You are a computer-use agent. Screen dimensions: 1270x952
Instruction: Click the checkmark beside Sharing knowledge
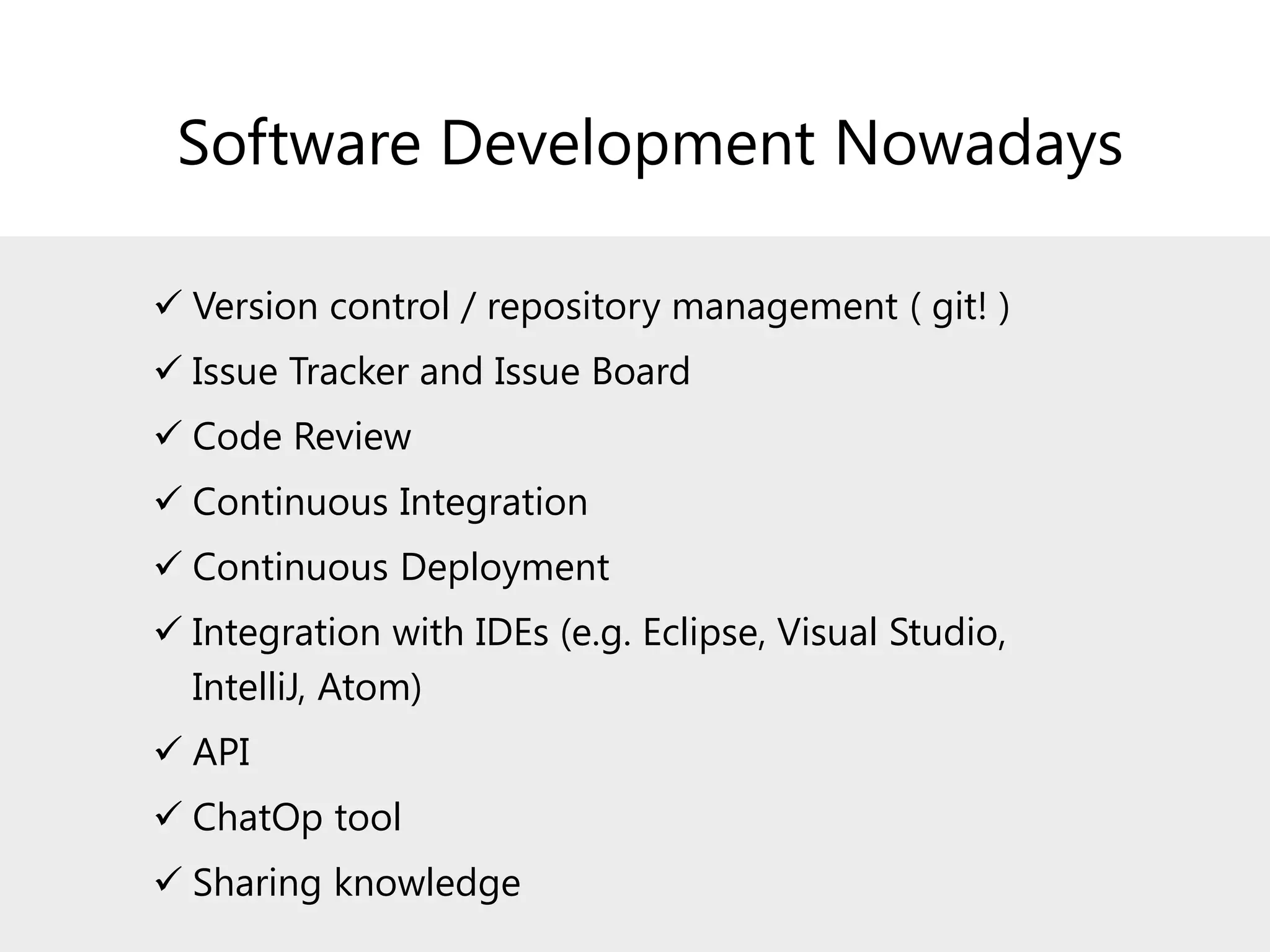(x=167, y=879)
